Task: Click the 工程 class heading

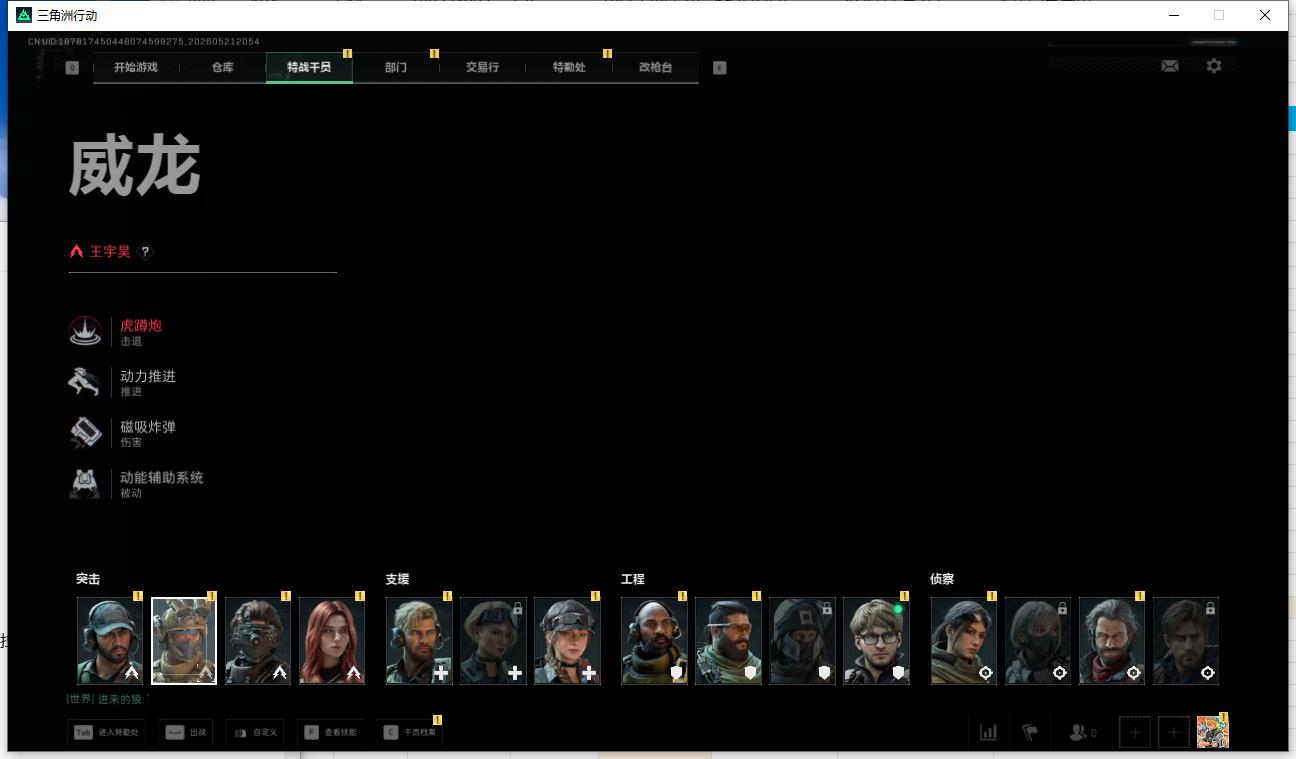Action: 633,579
